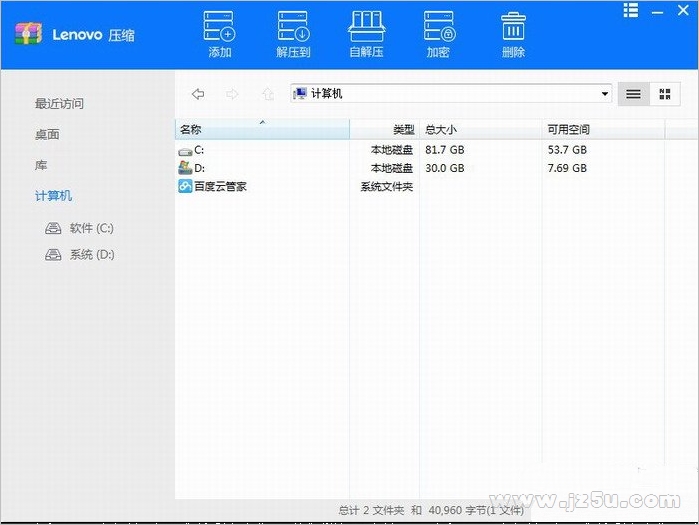
Task: Click the status bar 总计 2 文件夹 text
Action: [x=371, y=510]
